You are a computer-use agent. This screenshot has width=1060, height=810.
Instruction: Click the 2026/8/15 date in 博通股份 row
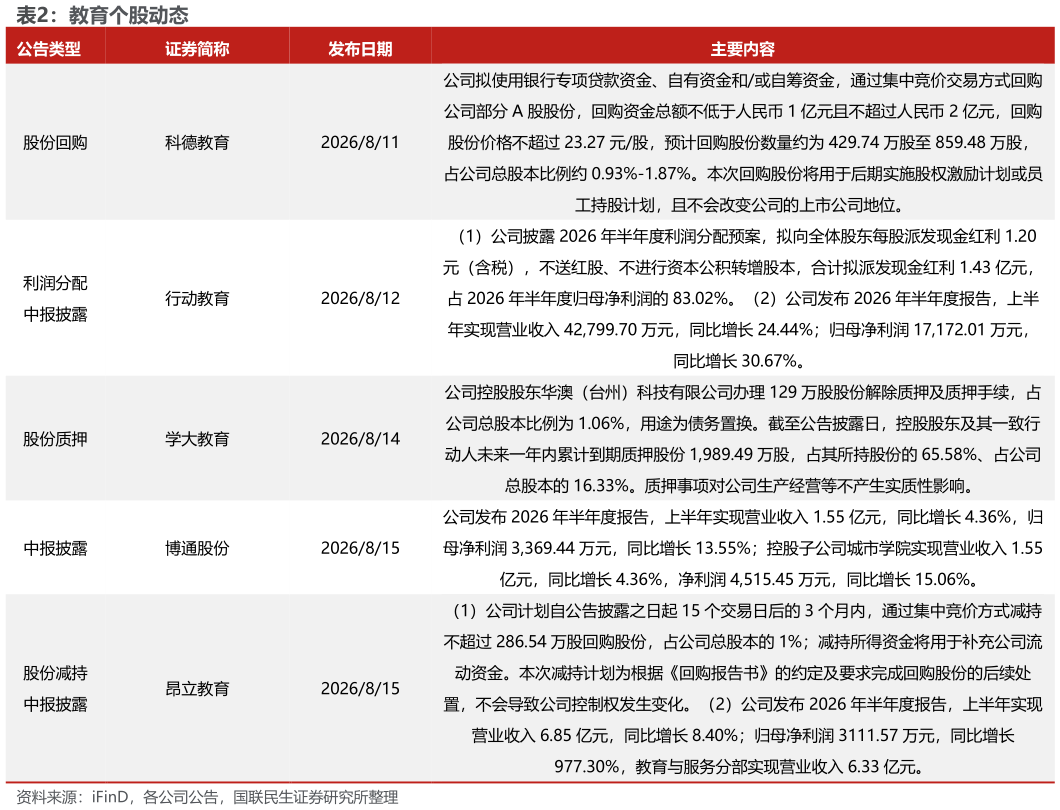tap(360, 548)
